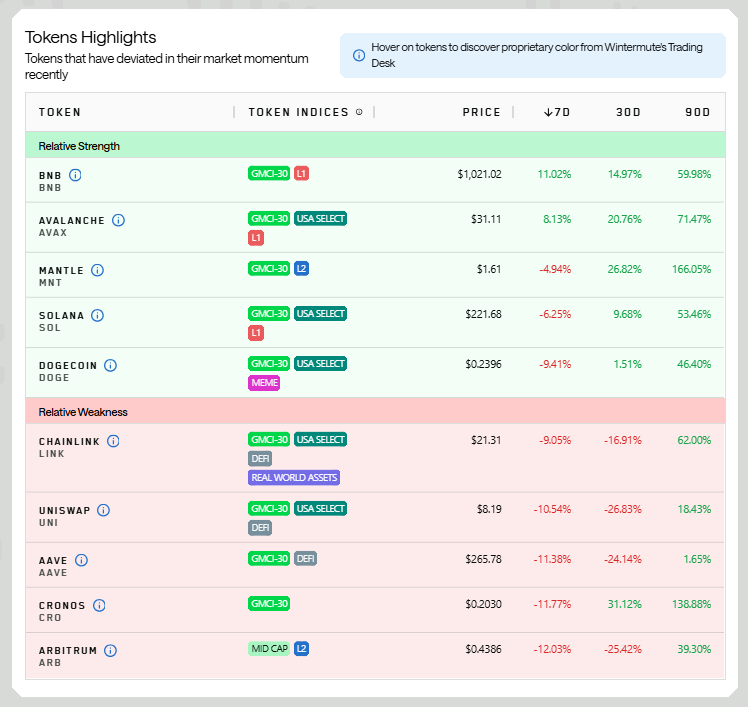
Task: Click the PRICE column header
Action: (x=481, y=113)
